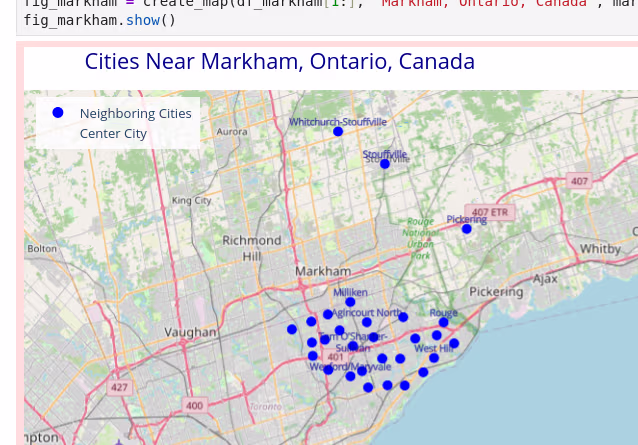The height and width of the screenshot is (445, 638).
Task: Click the 'Markham' map label
Action: coord(323,271)
